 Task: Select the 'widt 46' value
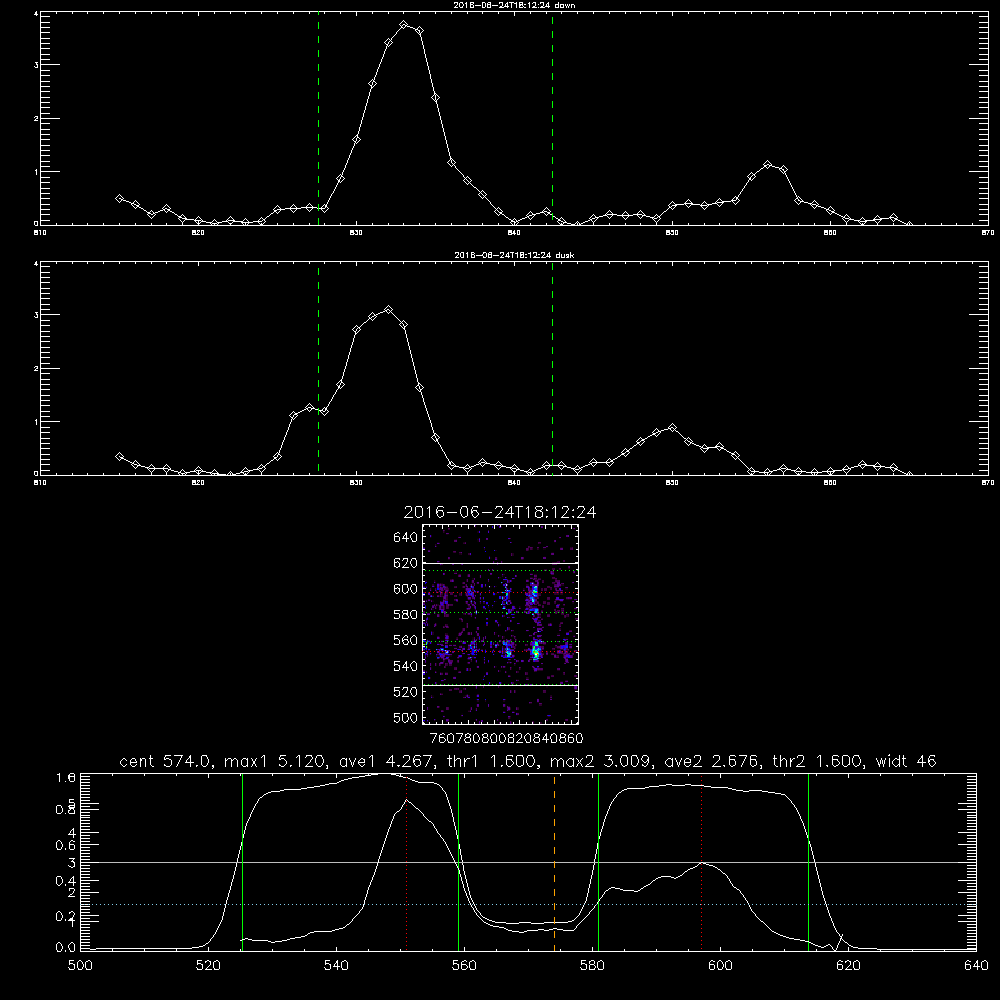tap(906, 761)
